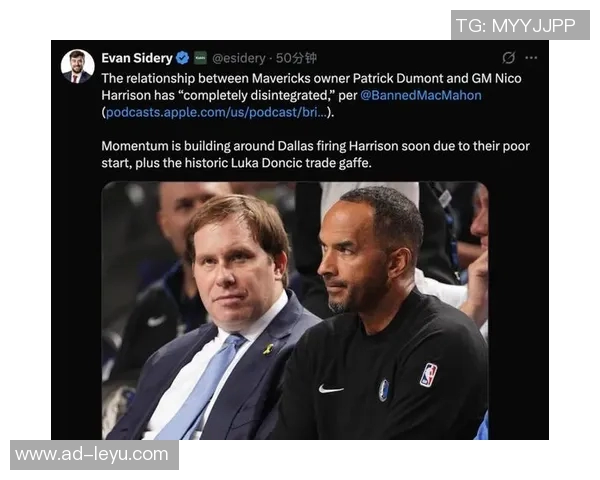Open the @esidery handle link

tap(239, 58)
